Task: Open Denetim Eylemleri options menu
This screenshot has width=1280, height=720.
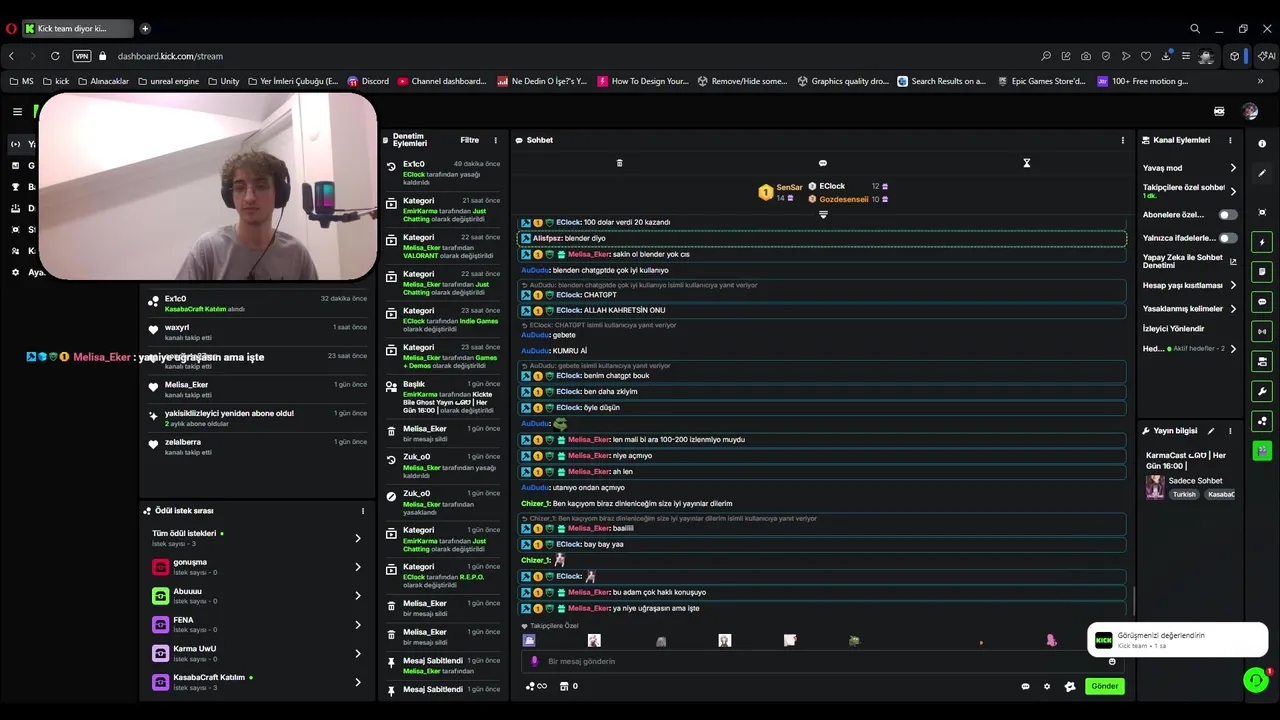Action: pyautogui.click(x=495, y=140)
